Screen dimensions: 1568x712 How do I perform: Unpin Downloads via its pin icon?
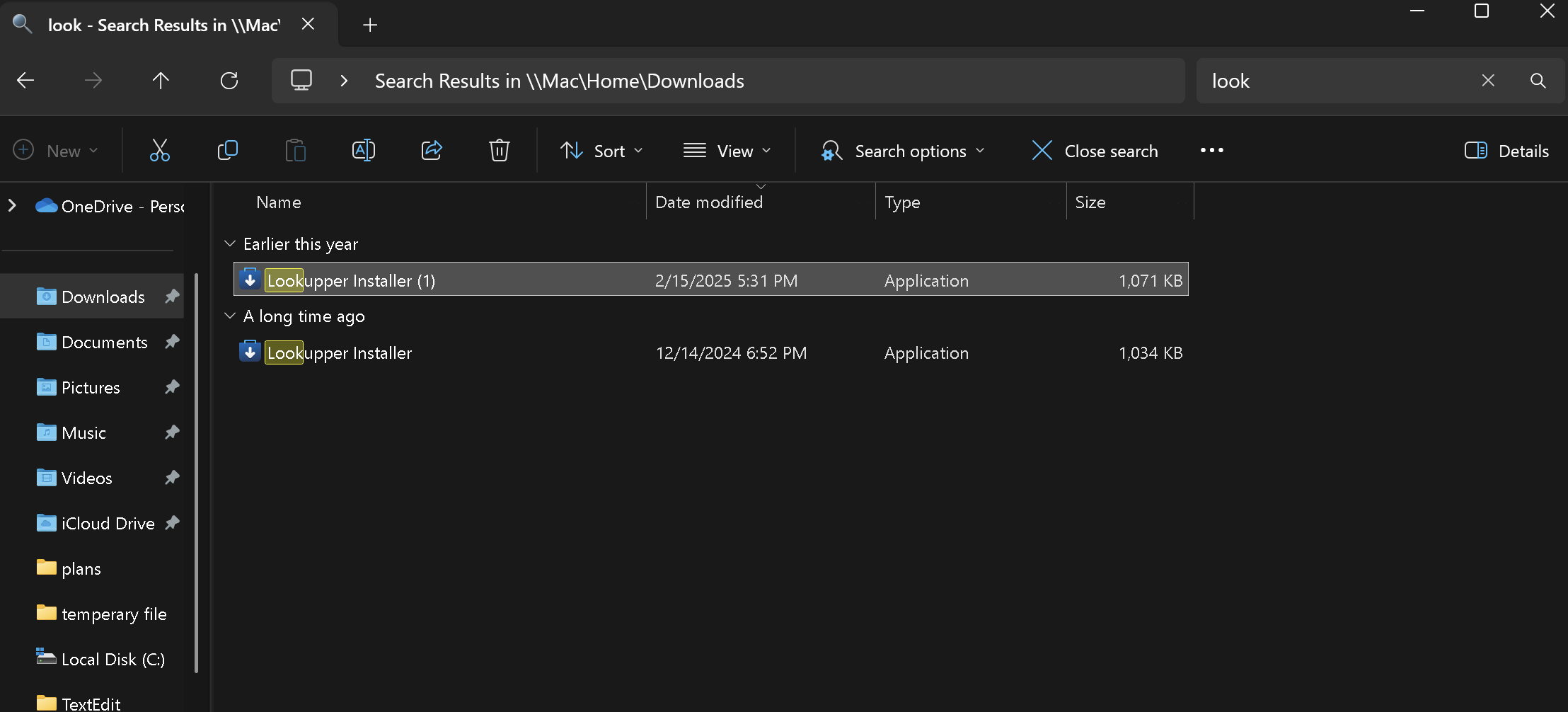tap(172, 297)
